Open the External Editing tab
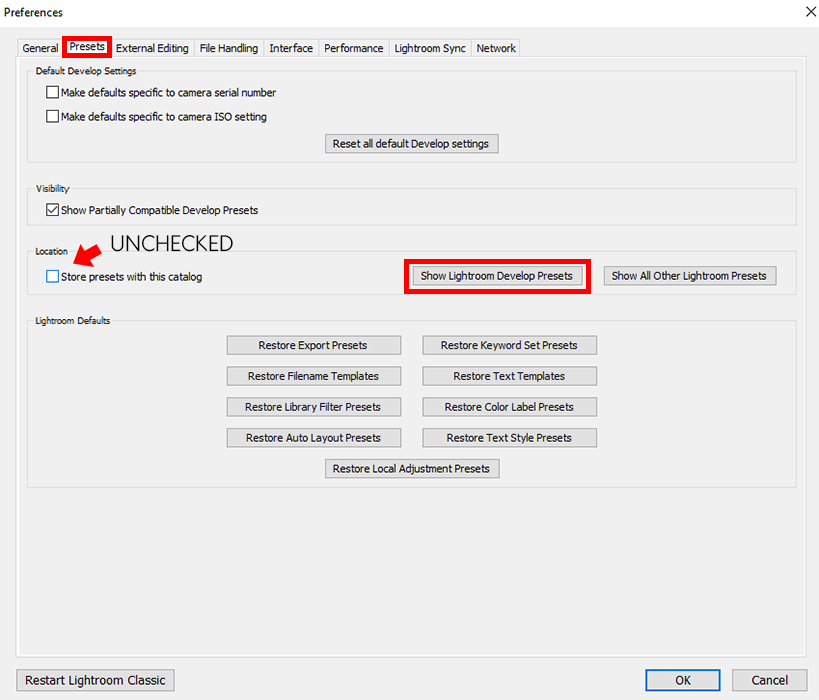The width and height of the screenshot is (819, 700). pos(152,48)
